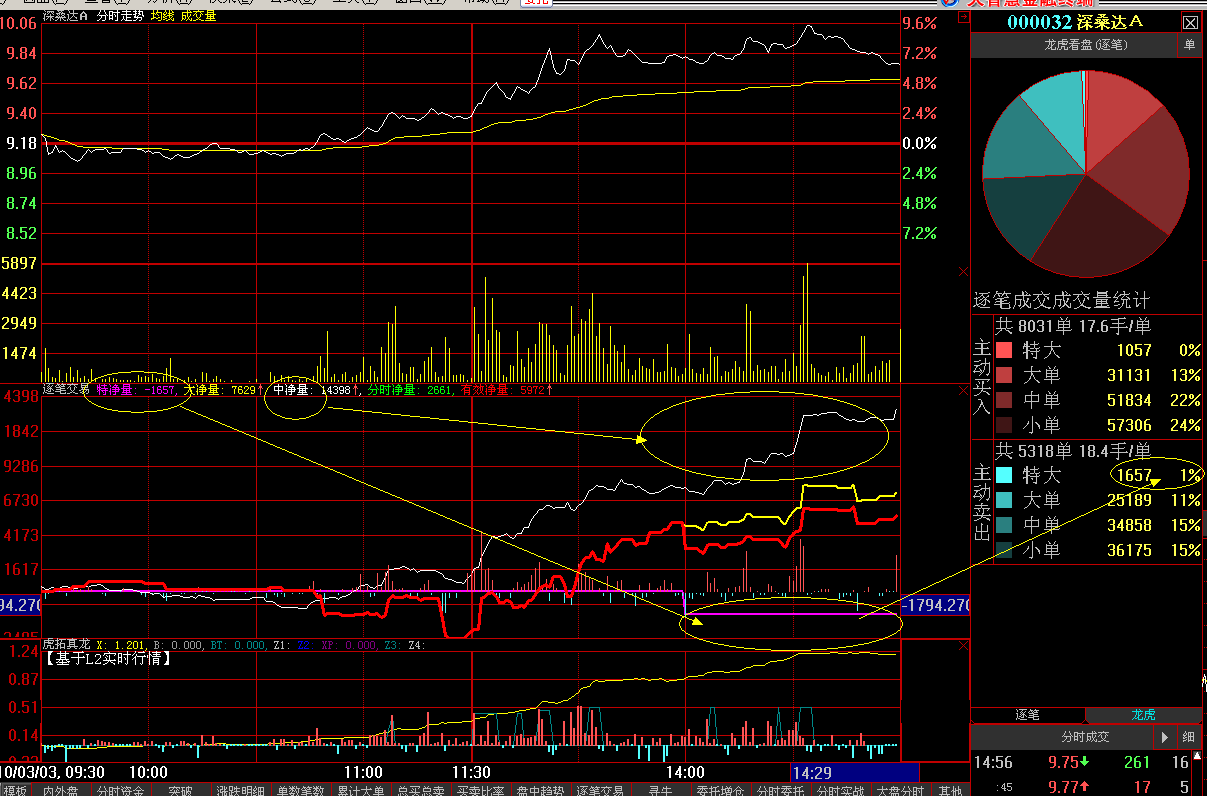Click the 单 button beside 龙虎看盘 header
Image resolution: width=1207 pixels, height=796 pixels.
pos(1189,45)
